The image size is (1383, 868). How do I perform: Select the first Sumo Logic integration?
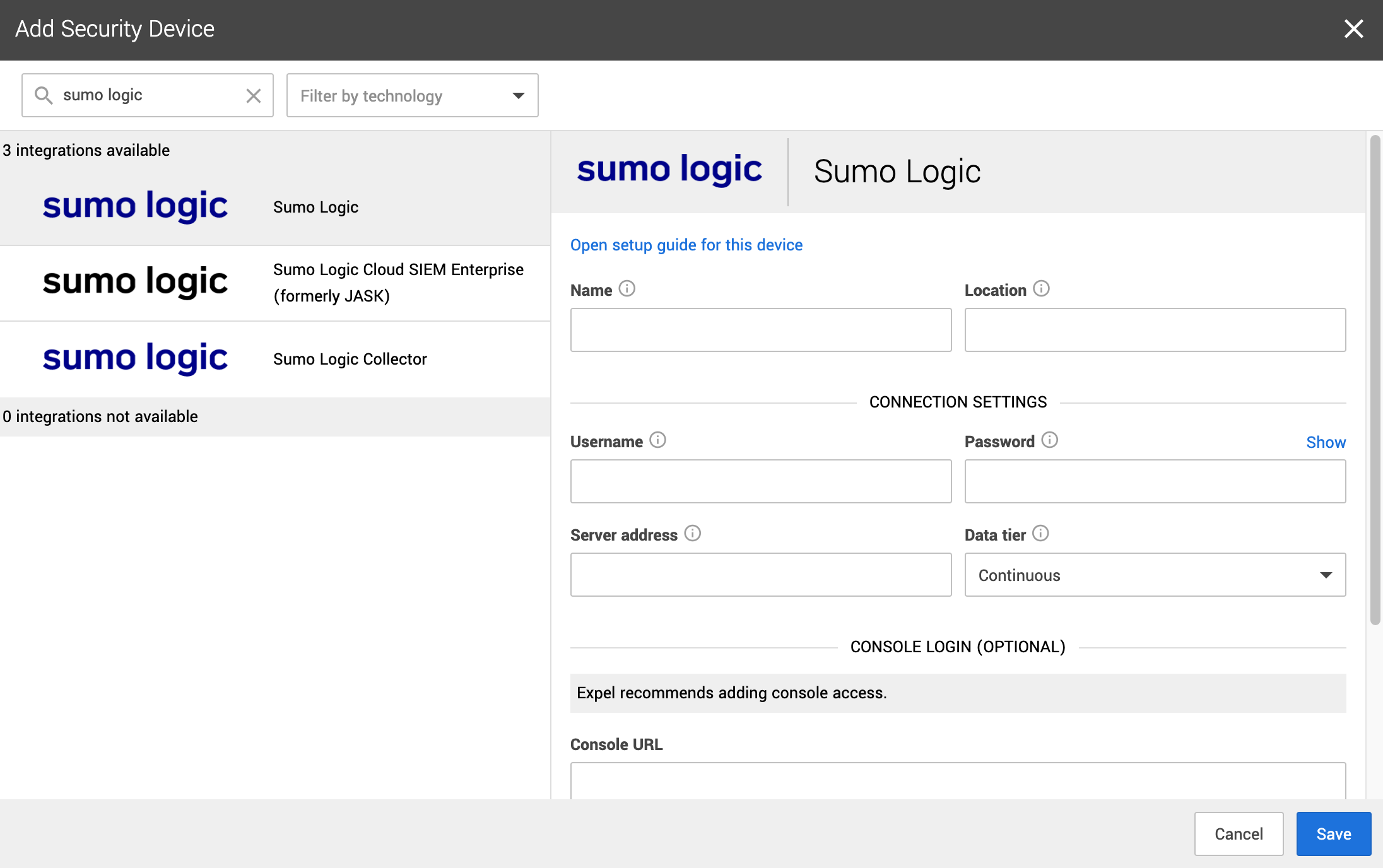pos(274,206)
